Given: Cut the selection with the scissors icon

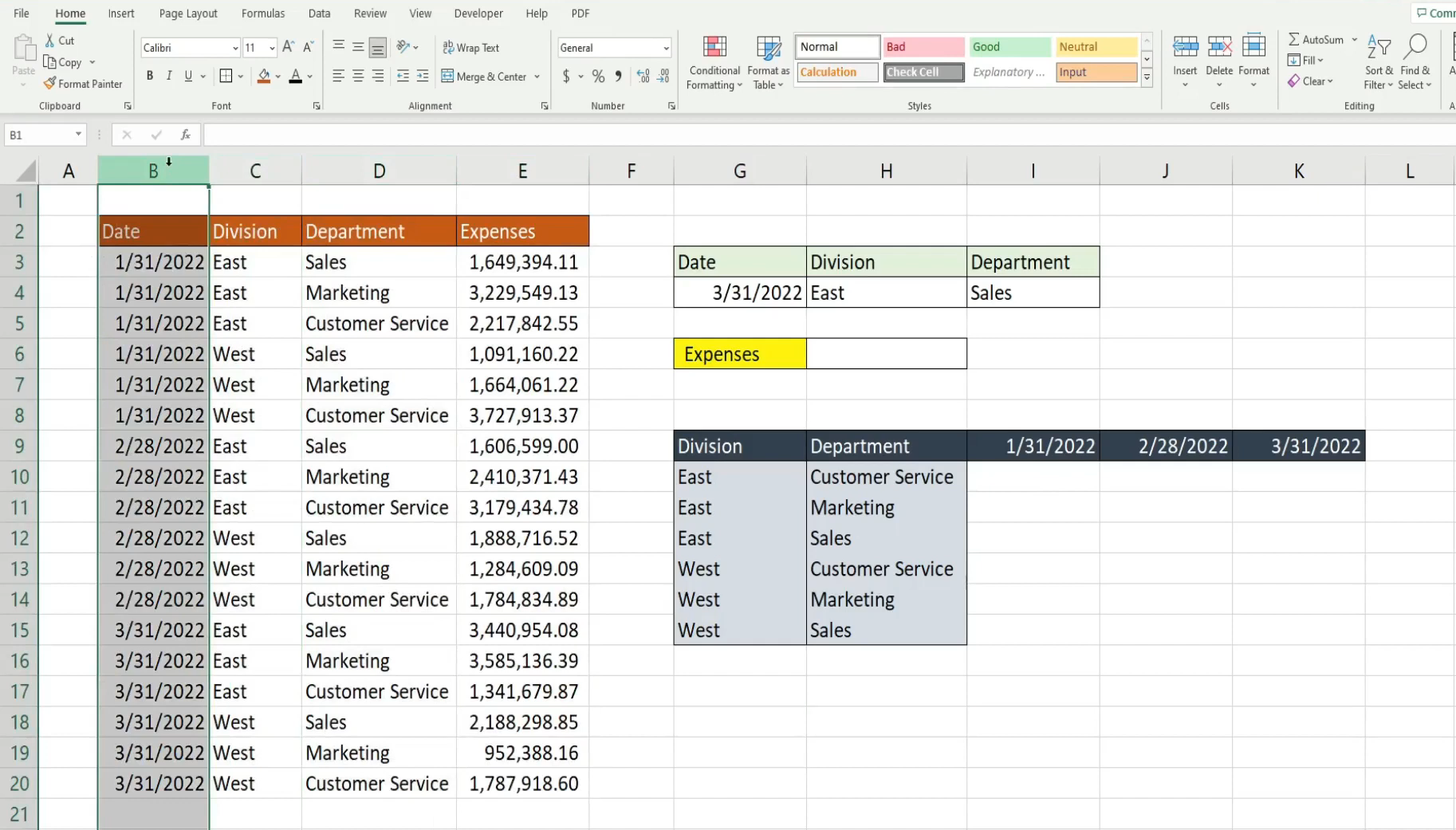Looking at the screenshot, I should (x=49, y=41).
